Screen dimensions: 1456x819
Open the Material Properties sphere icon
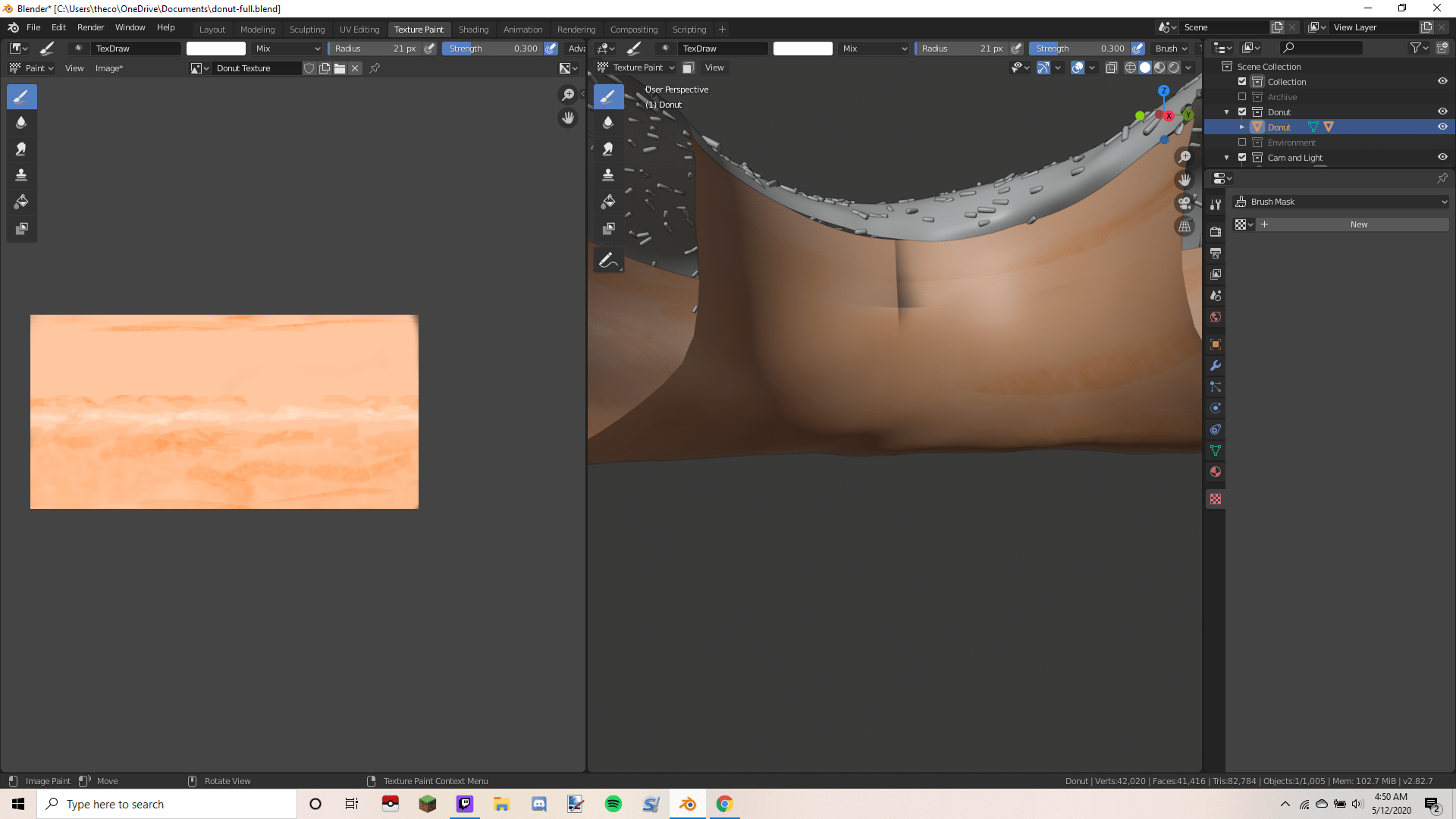pyautogui.click(x=1215, y=472)
